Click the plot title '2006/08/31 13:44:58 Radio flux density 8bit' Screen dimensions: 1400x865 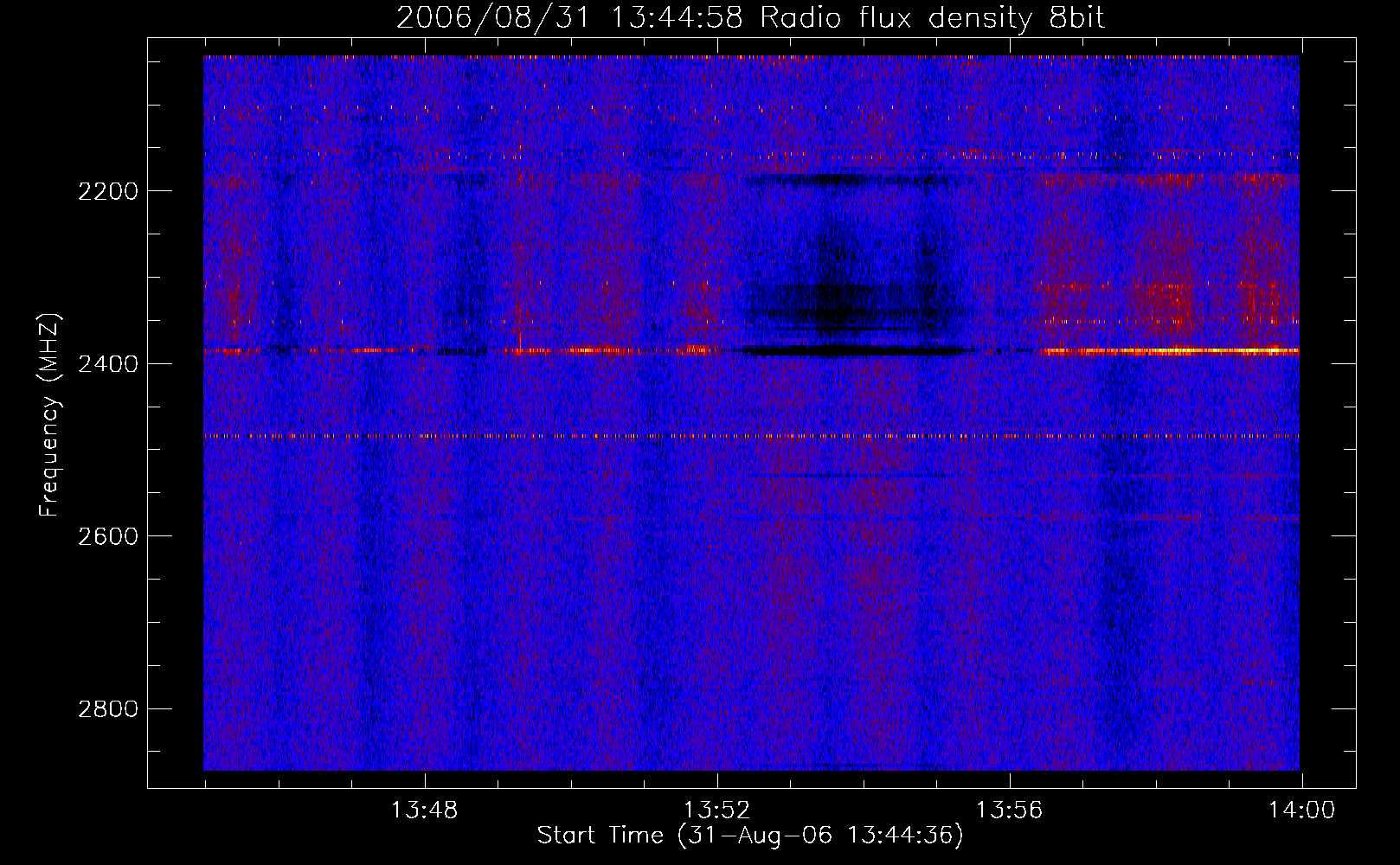click(x=750, y=17)
